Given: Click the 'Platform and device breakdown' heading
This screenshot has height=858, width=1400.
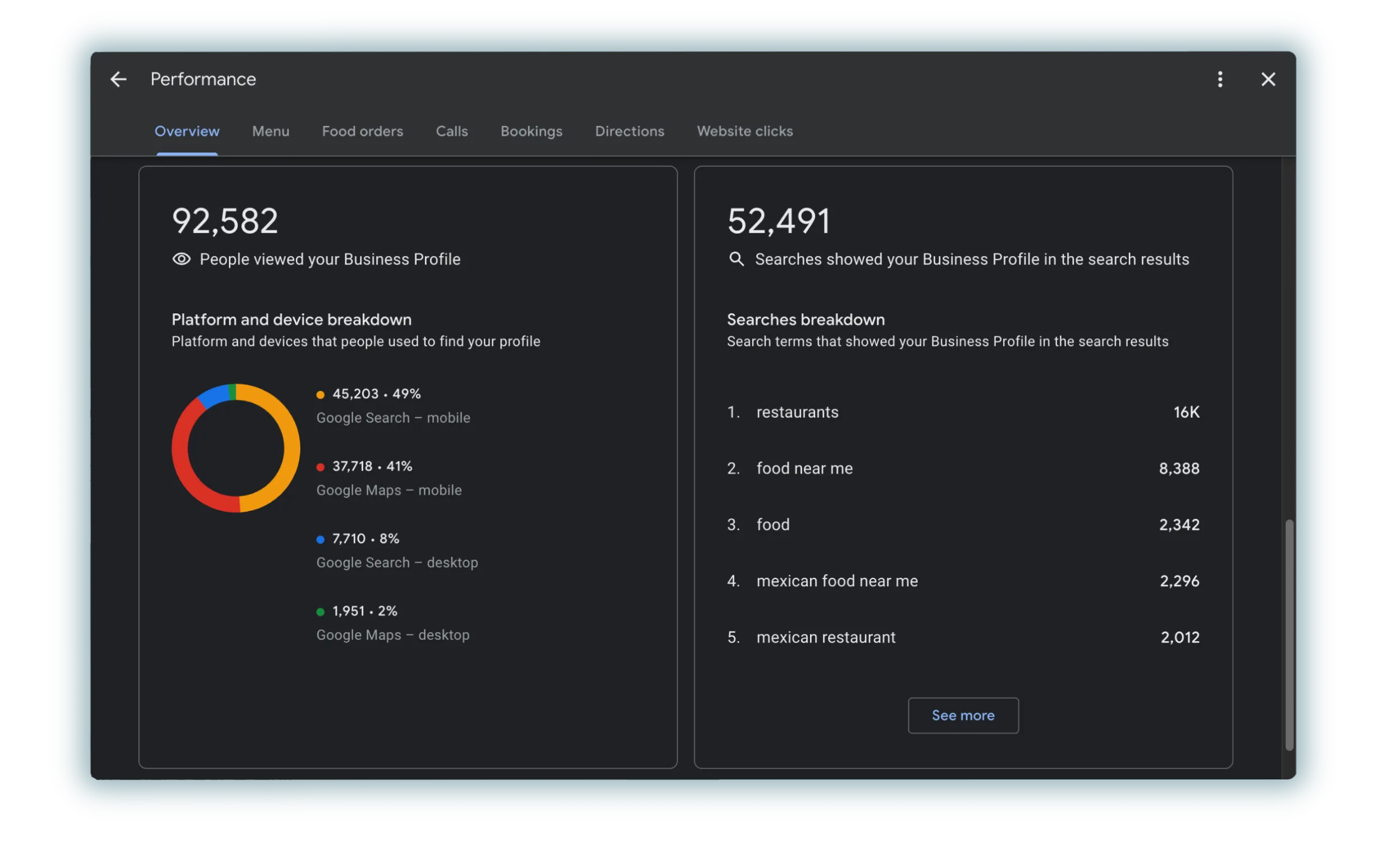Looking at the screenshot, I should pos(291,320).
